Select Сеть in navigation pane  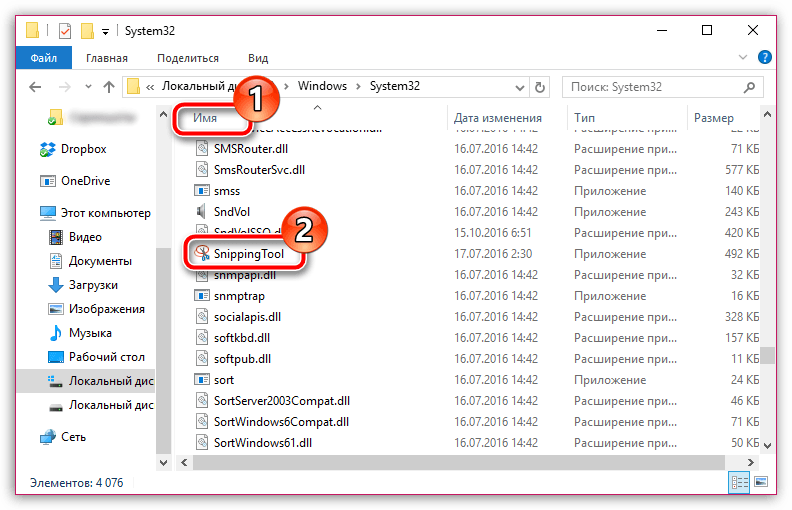(x=73, y=437)
